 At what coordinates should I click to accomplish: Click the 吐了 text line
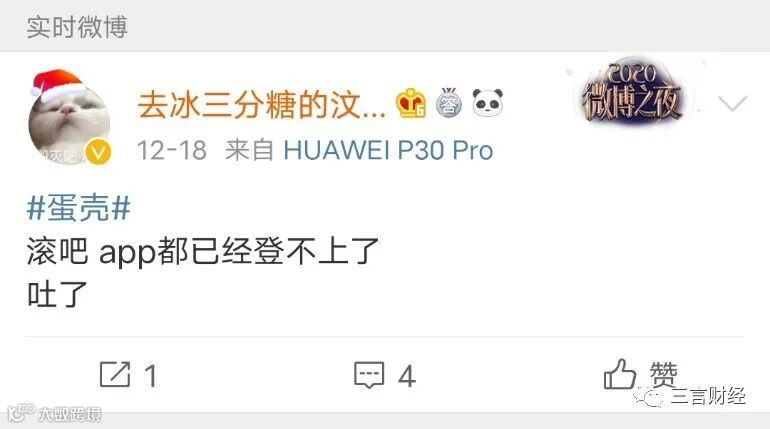click(x=57, y=294)
